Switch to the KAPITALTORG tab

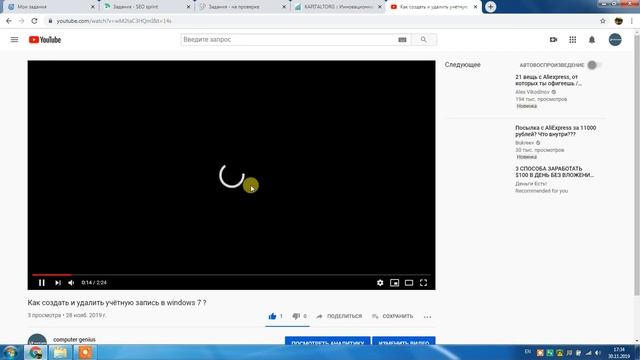[338, 7]
